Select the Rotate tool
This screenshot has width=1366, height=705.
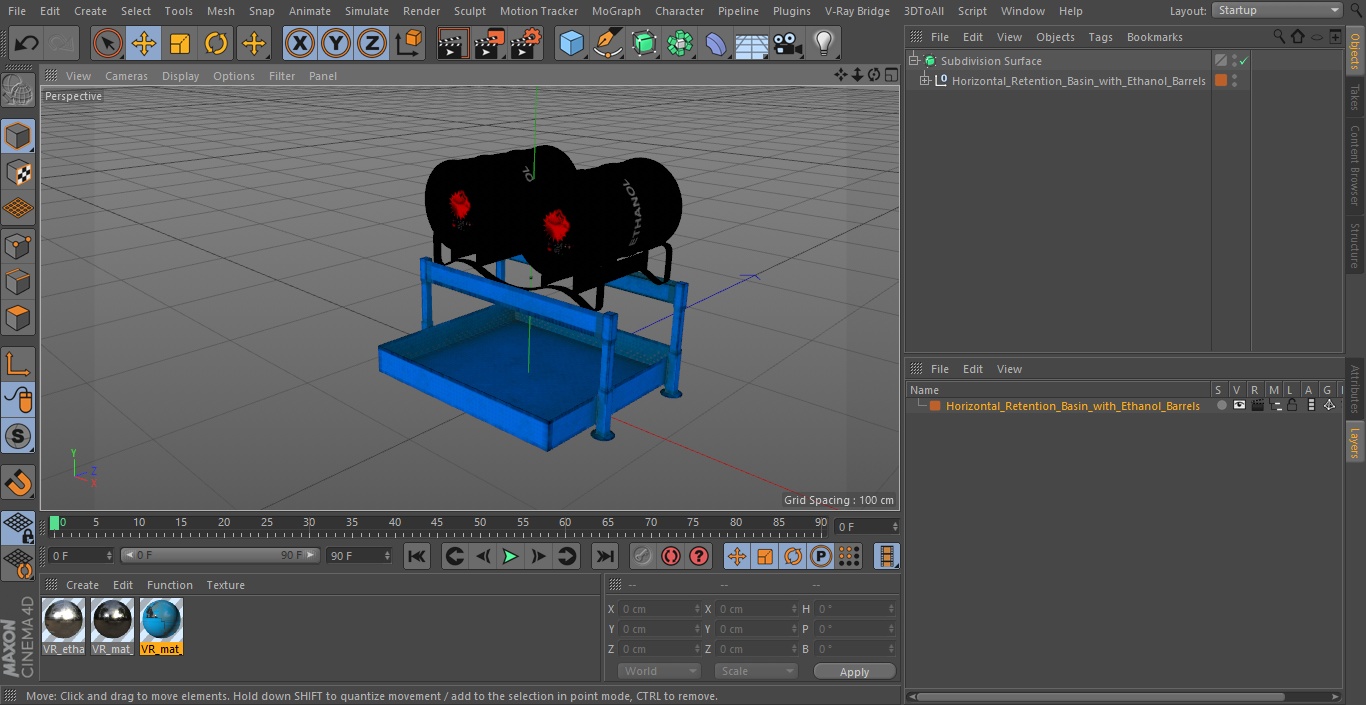click(x=216, y=44)
